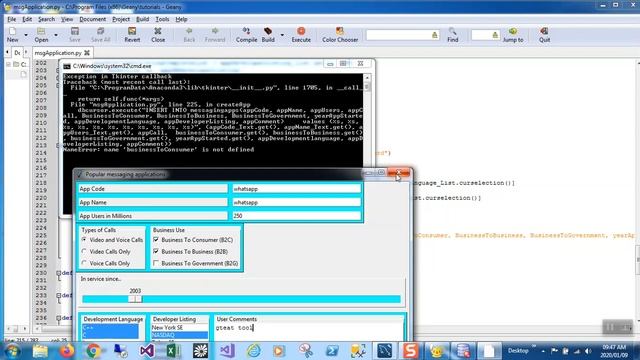
Task: Uncheck Business To Consumer (B2C) checkbox
Action: (x=156, y=240)
